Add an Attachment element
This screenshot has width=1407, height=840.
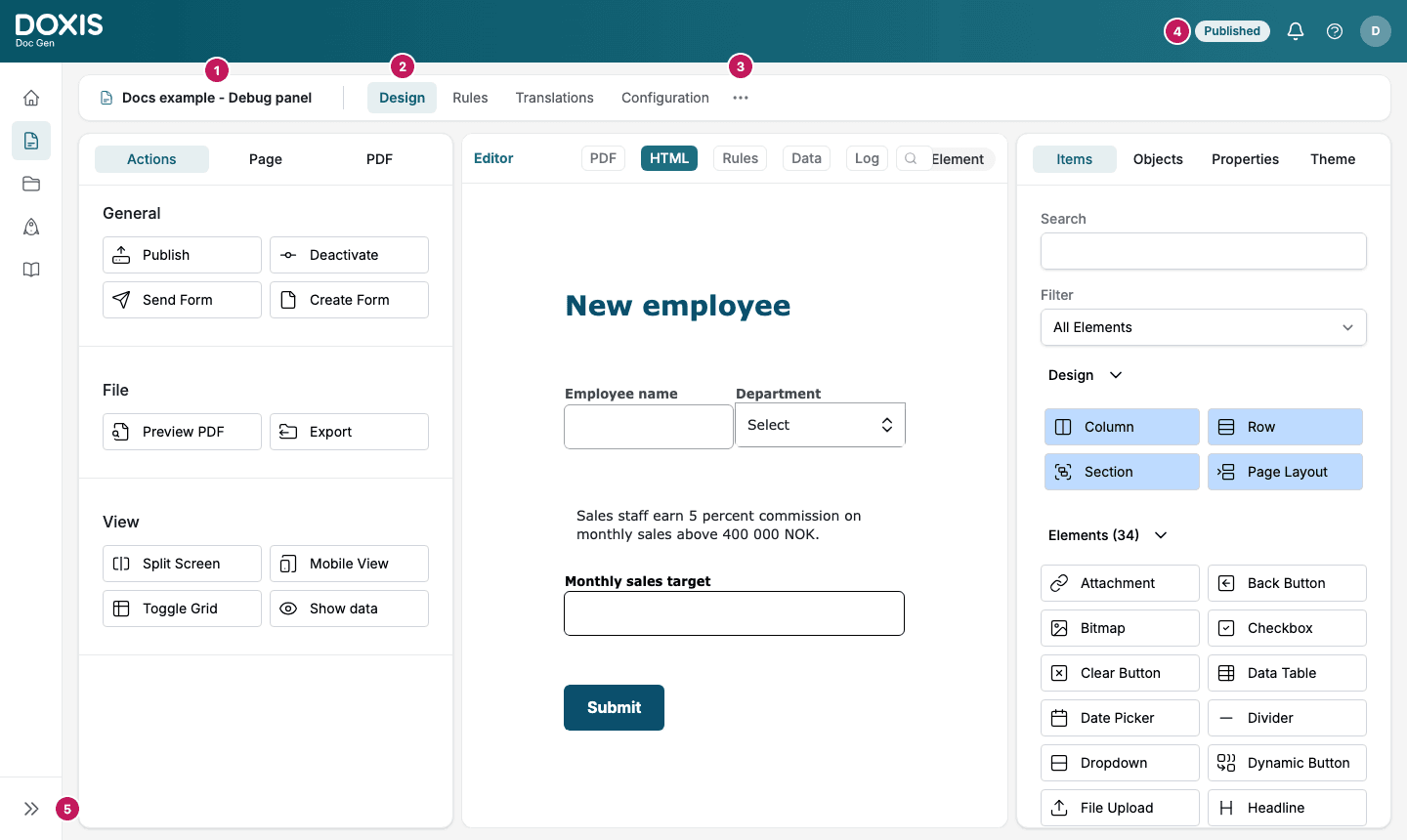[1120, 583]
